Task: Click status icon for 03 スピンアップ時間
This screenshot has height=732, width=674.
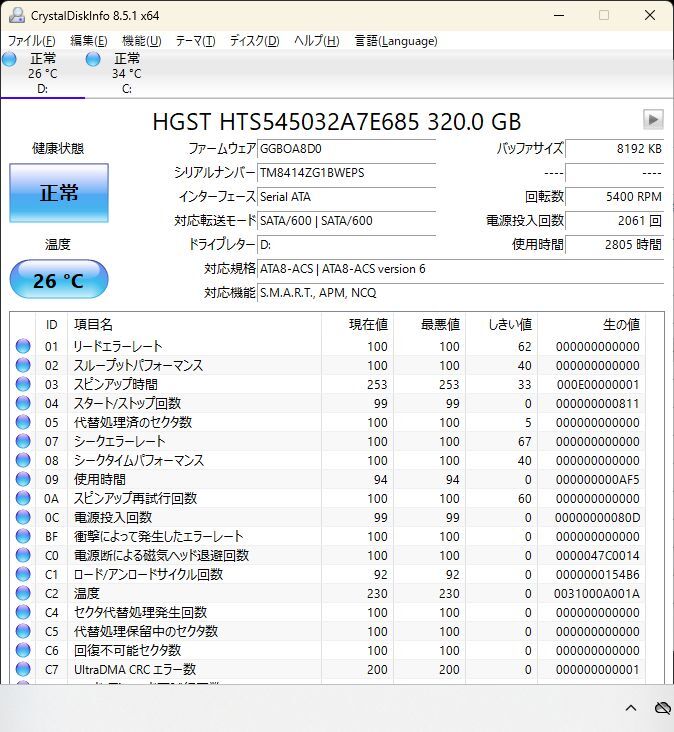Action: tap(23, 384)
